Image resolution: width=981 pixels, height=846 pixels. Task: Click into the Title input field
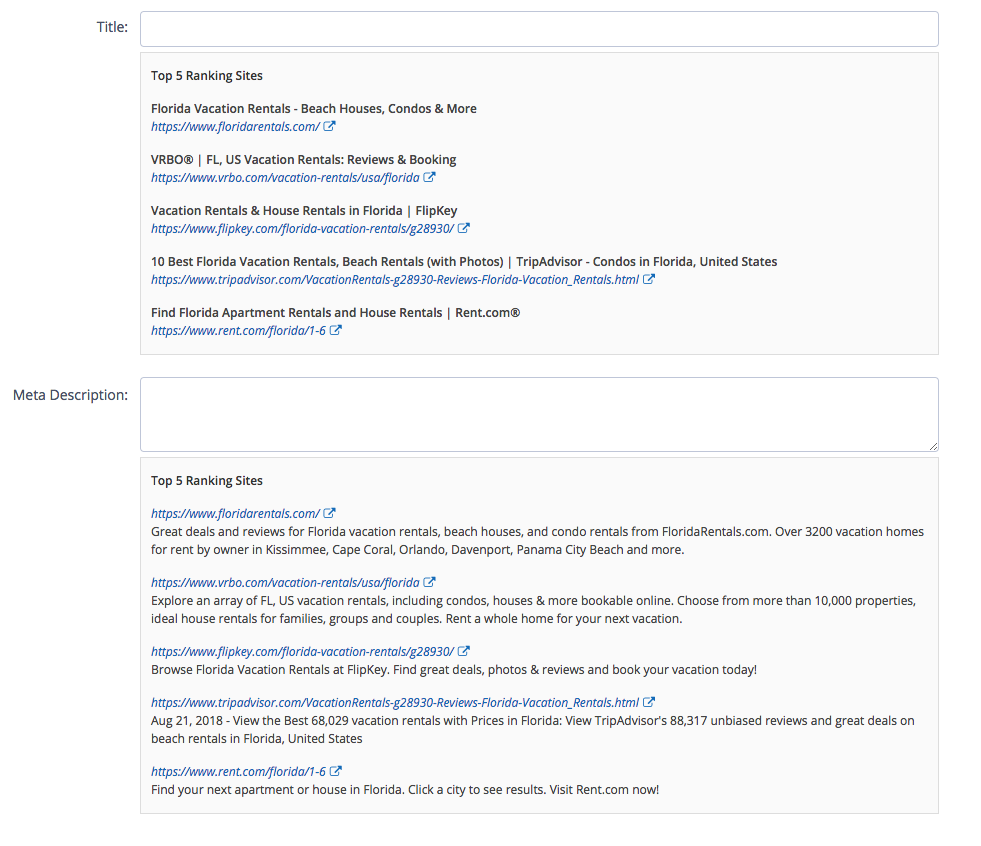click(x=539, y=29)
